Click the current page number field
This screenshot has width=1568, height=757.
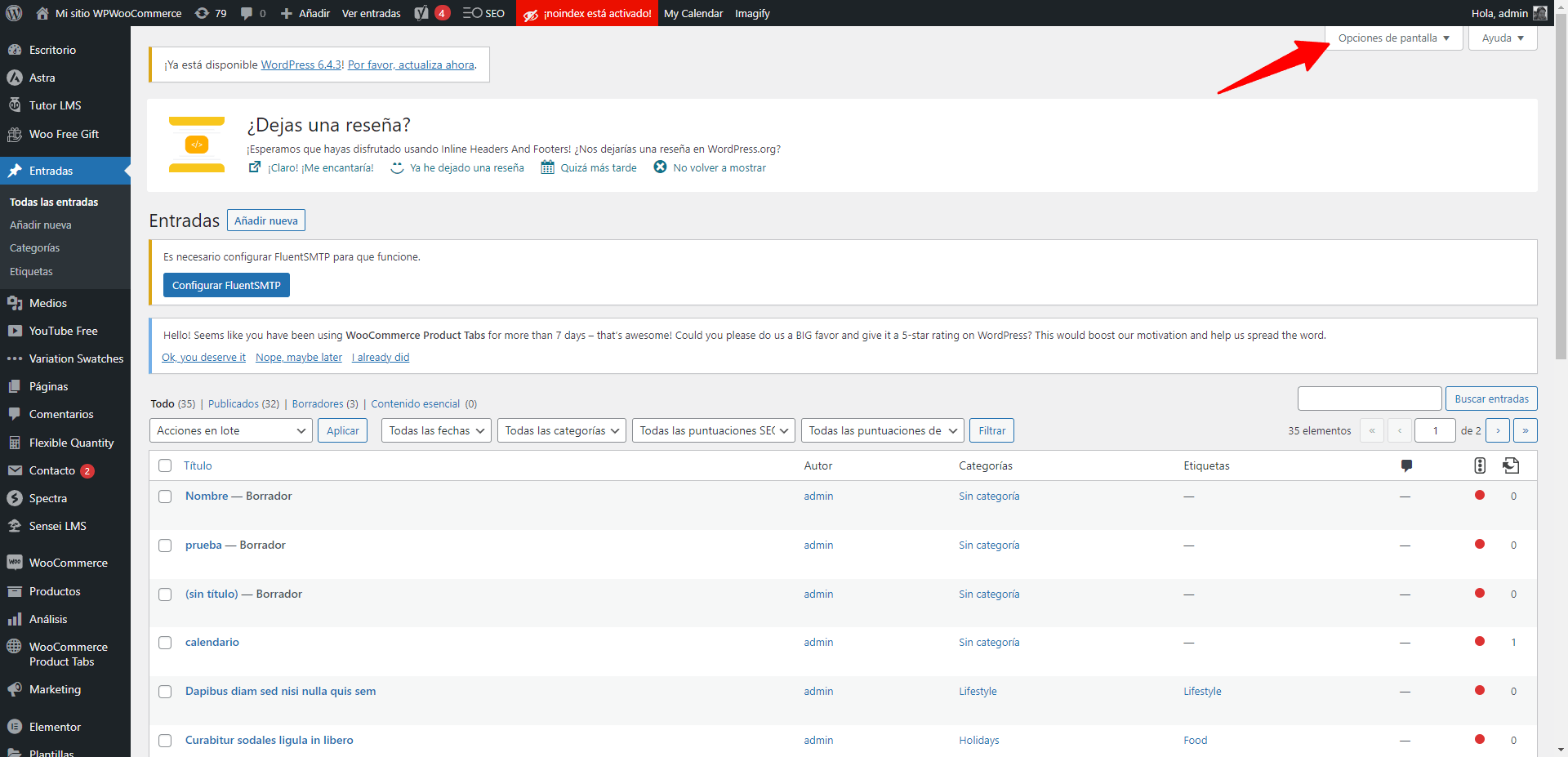pos(1435,430)
